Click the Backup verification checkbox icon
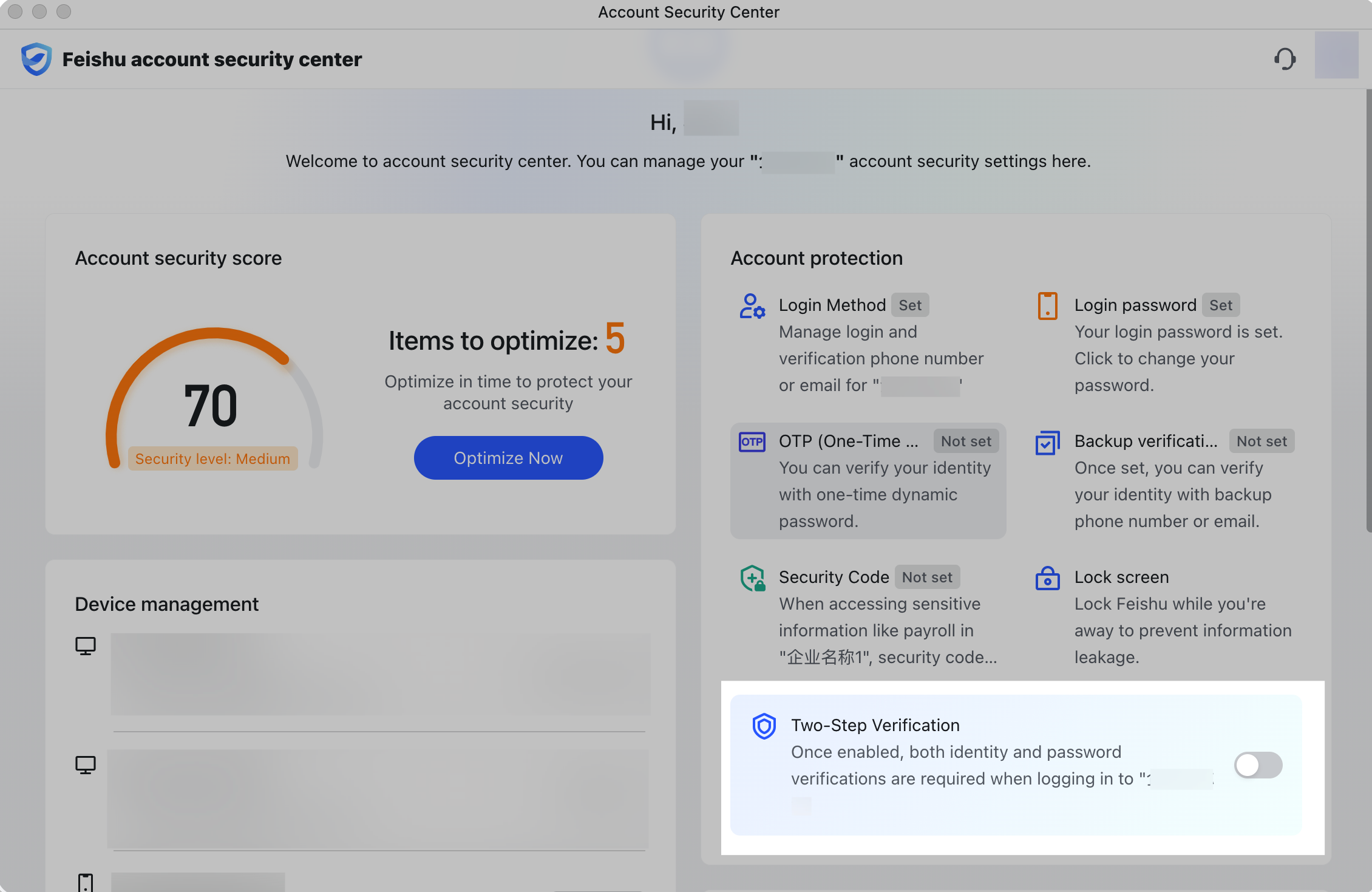Viewport: 1372px width, 892px height. pyautogui.click(x=1047, y=442)
